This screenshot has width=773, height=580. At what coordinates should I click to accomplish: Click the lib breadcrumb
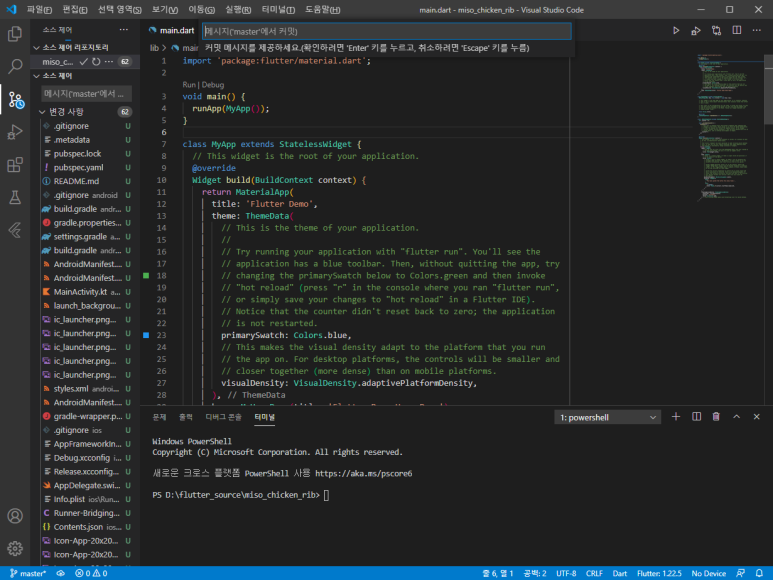pos(154,48)
